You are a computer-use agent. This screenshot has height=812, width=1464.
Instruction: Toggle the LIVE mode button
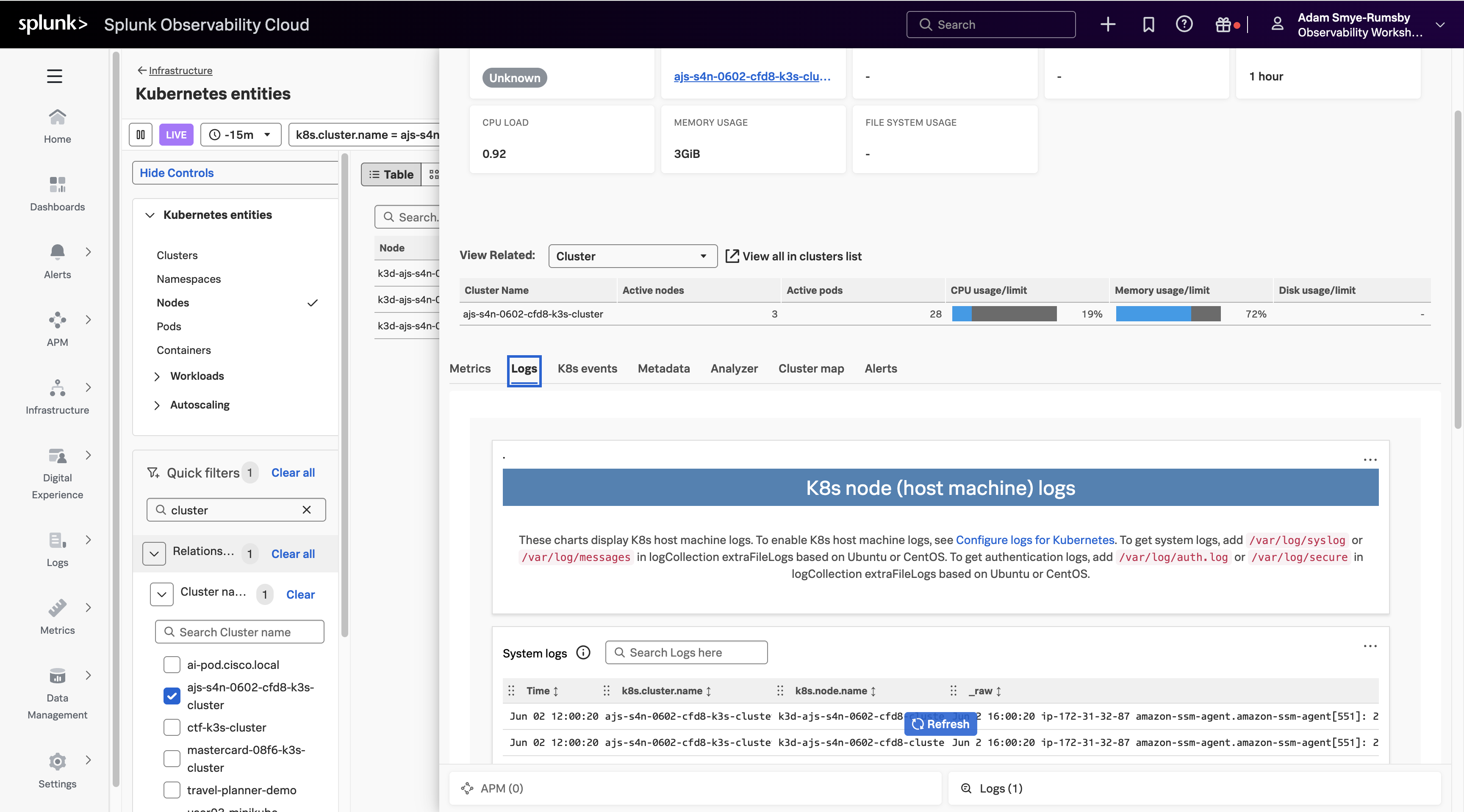(x=176, y=135)
